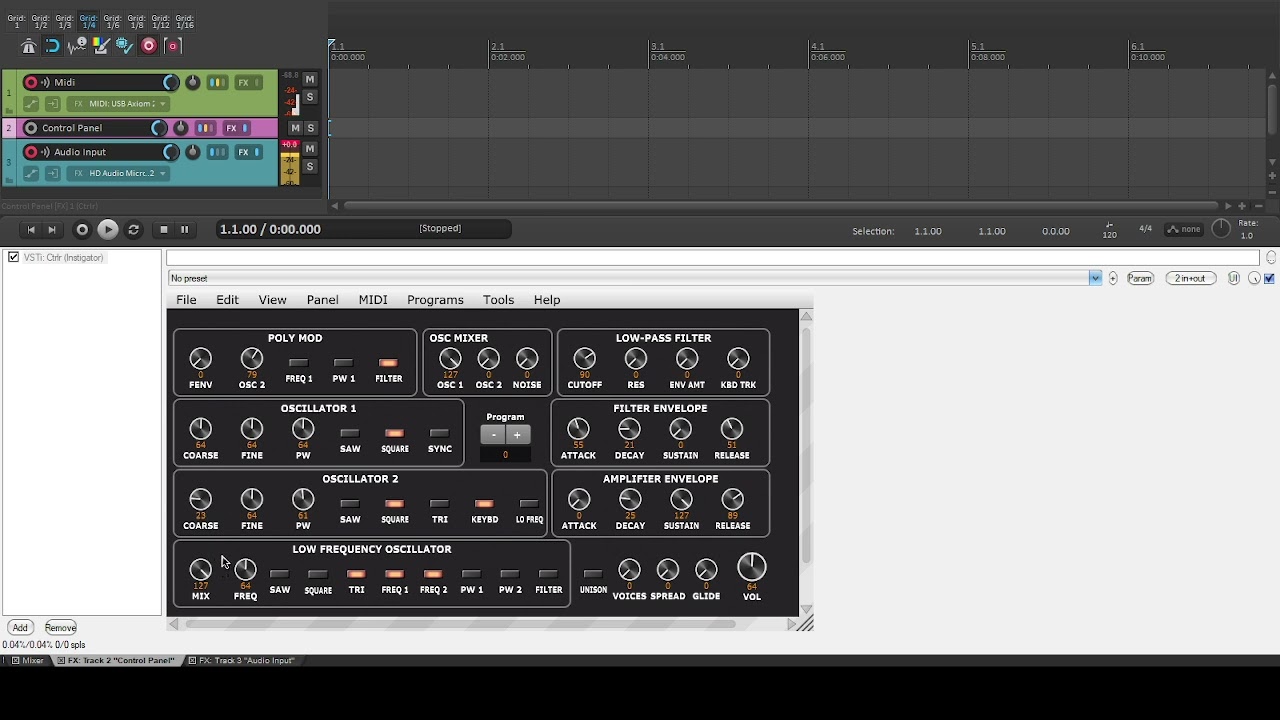Click the transport Play button

pyautogui.click(x=107, y=230)
